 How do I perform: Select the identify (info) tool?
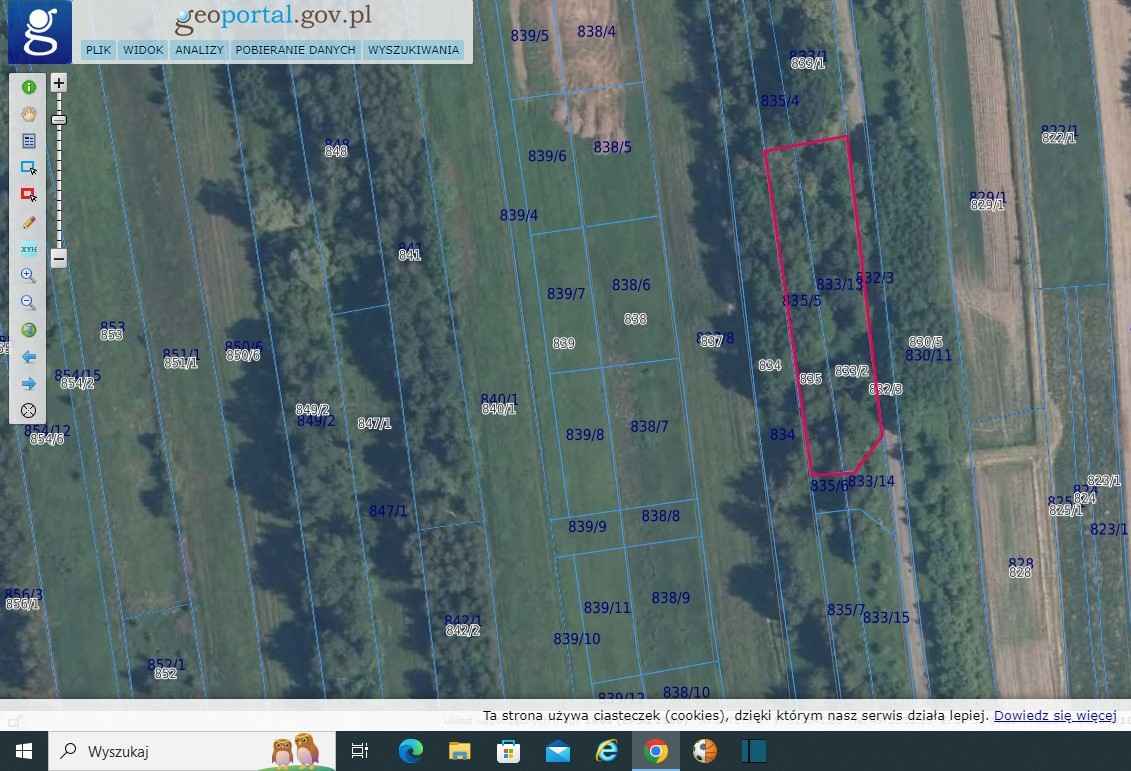29,87
